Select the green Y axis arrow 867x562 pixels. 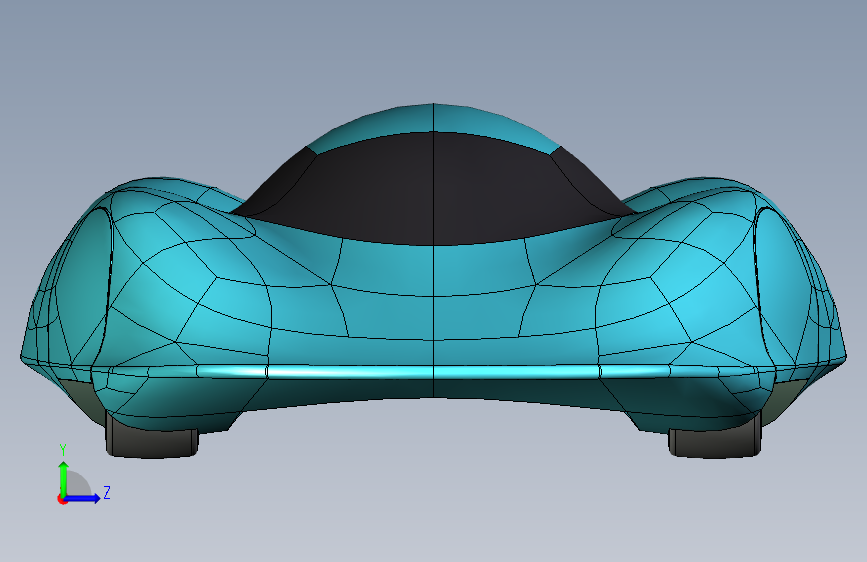[x=64, y=480]
